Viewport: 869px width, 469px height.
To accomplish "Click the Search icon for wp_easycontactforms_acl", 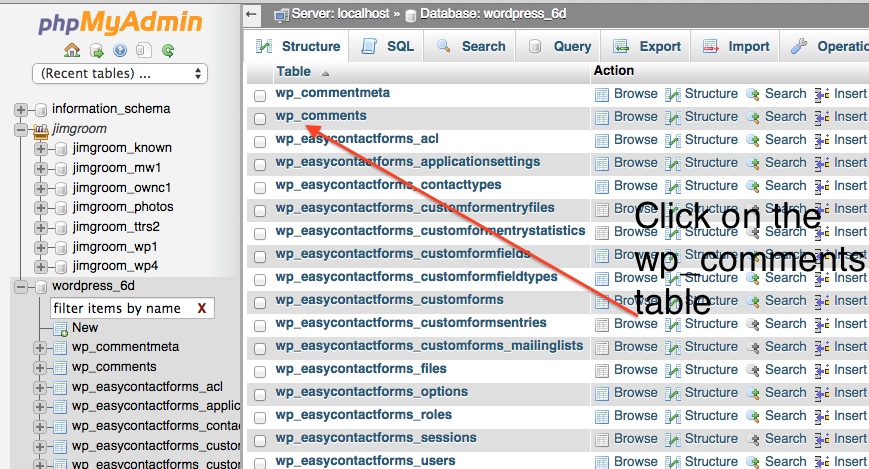I will pyautogui.click(x=753, y=141).
